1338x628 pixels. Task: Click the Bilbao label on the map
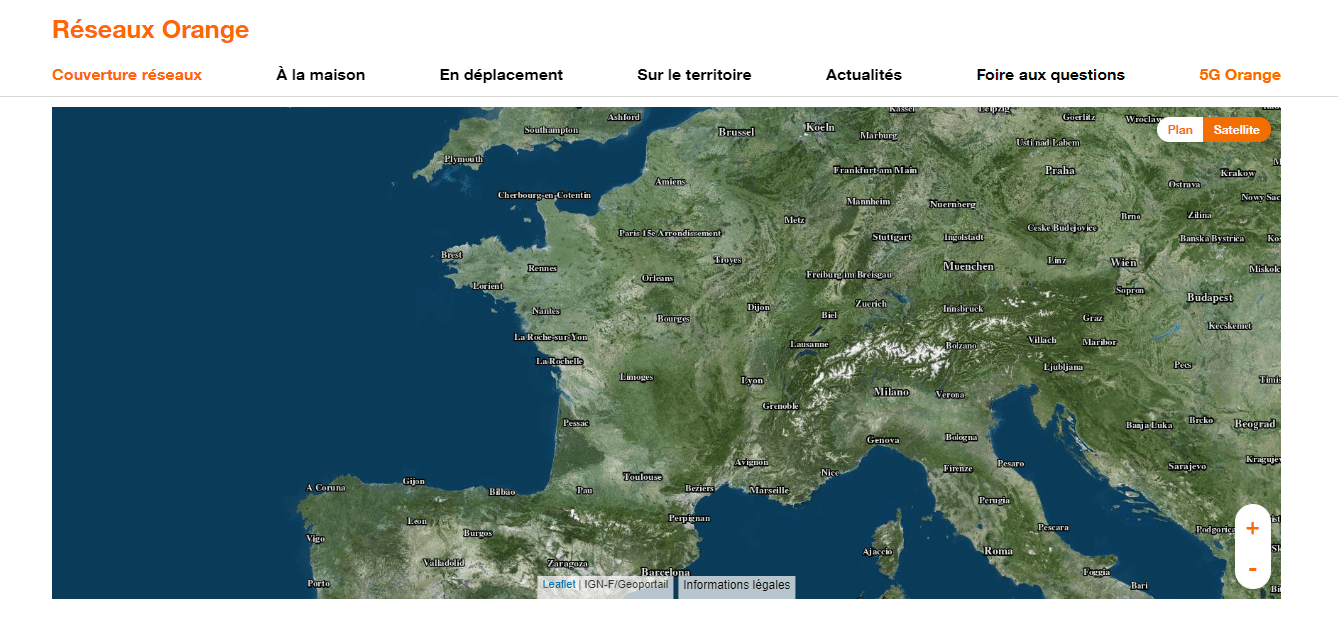click(x=502, y=492)
